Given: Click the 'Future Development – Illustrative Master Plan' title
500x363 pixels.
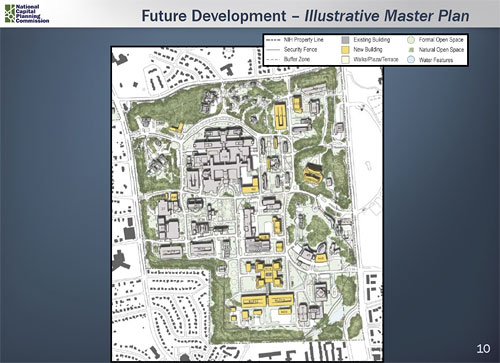Looking at the screenshot, I should coord(305,16).
